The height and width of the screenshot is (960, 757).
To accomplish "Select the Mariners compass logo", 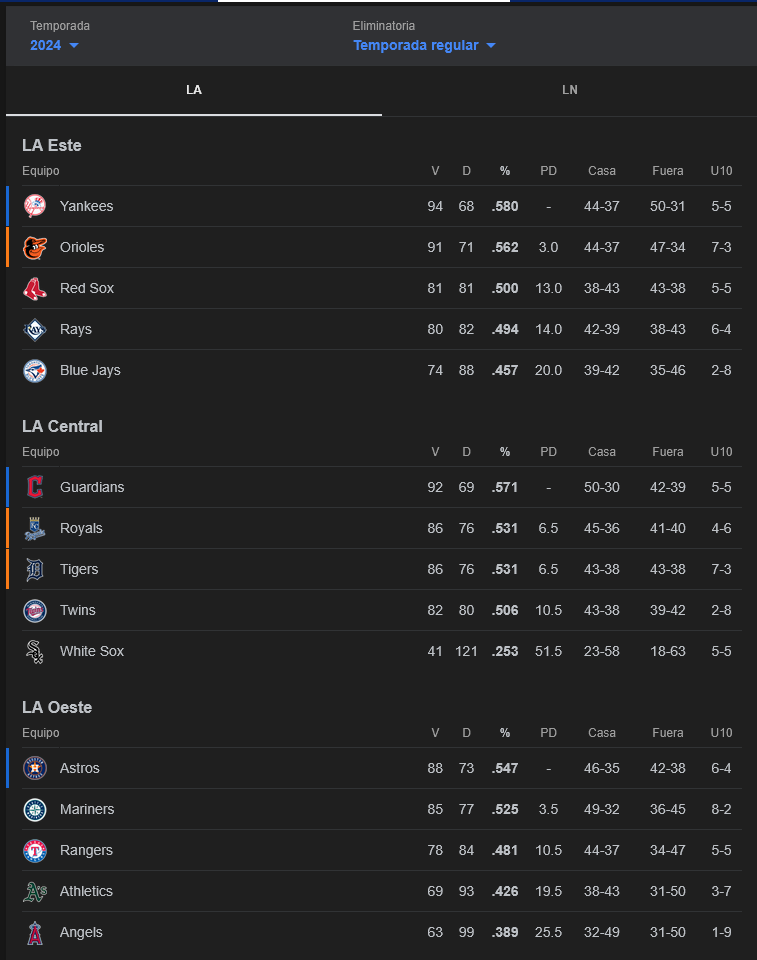I will point(35,809).
